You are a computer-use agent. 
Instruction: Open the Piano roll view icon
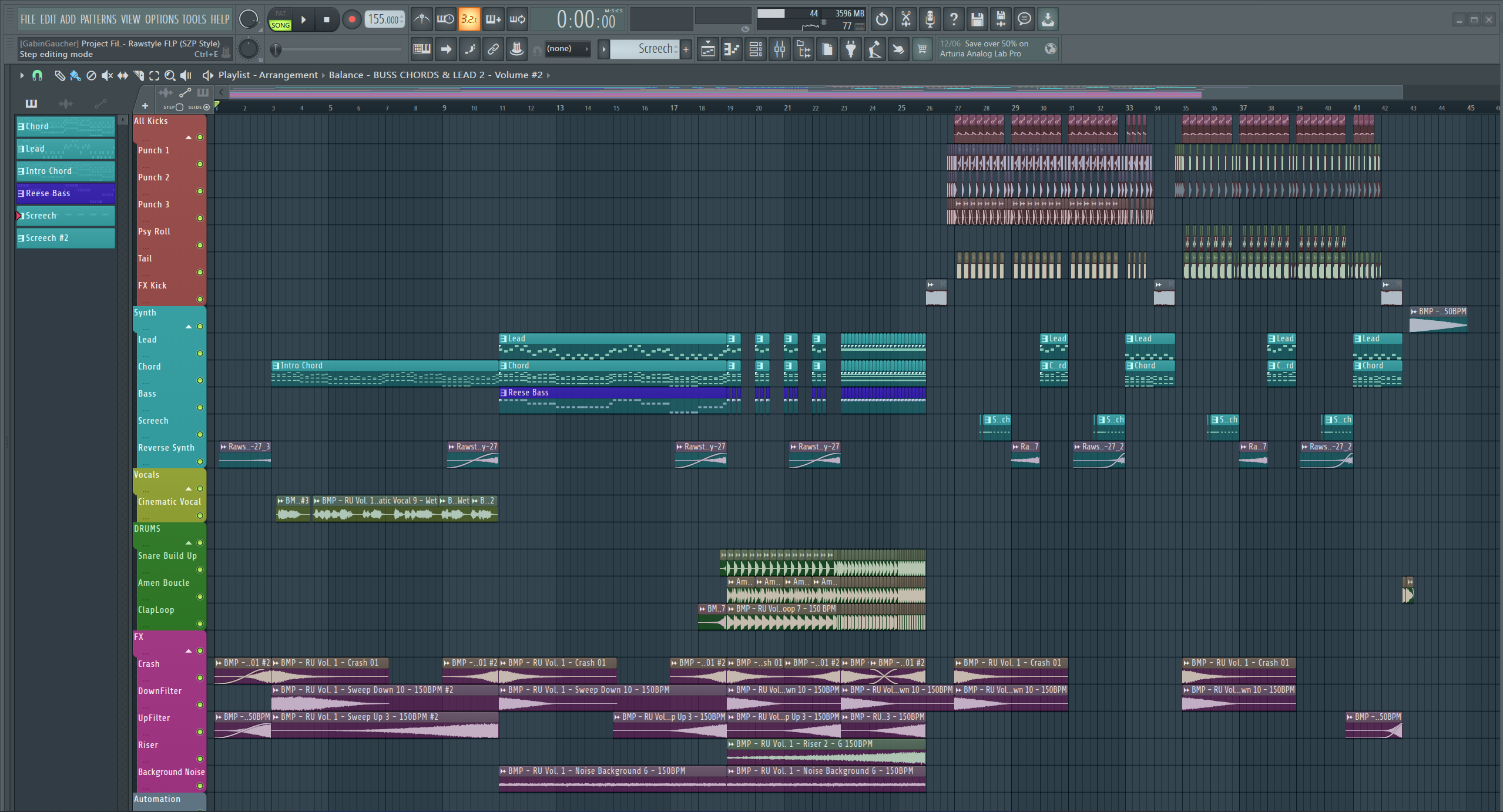tap(732, 49)
